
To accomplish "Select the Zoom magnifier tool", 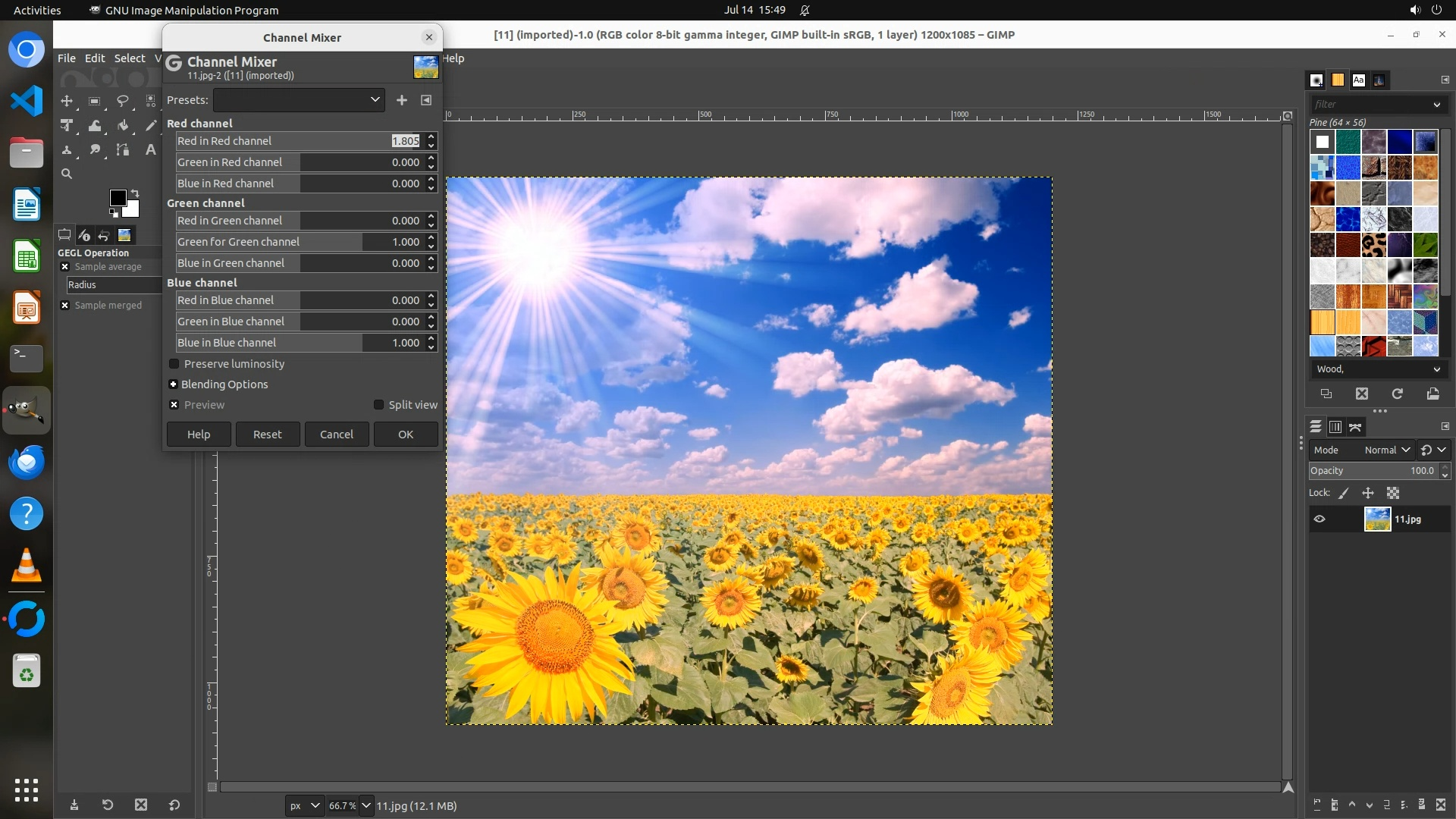I will pyautogui.click(x=67, y=174).
